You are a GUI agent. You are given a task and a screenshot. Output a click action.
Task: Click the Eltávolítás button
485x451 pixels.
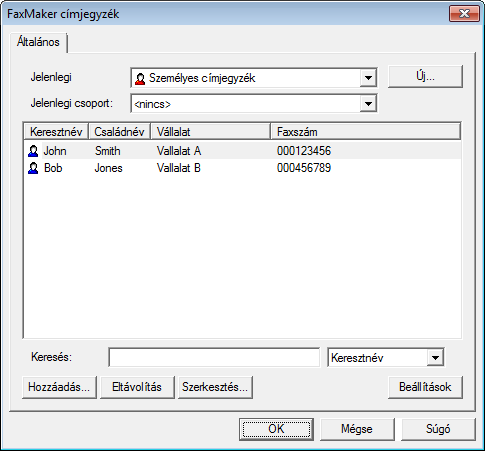(137, 387)
